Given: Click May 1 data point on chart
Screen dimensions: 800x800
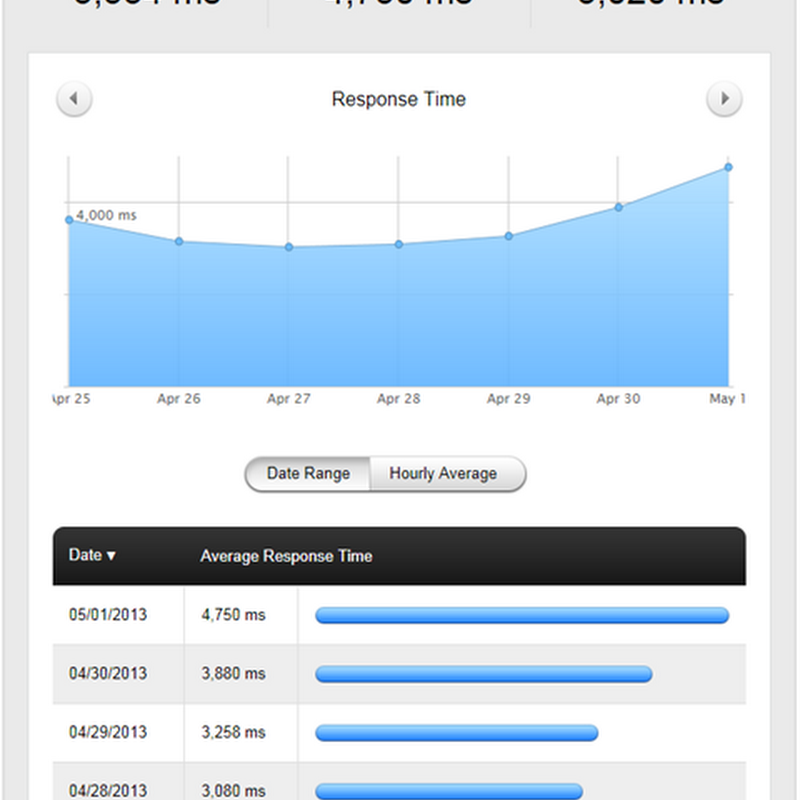Looking at the screenshot, I should [x=729, y=167].
